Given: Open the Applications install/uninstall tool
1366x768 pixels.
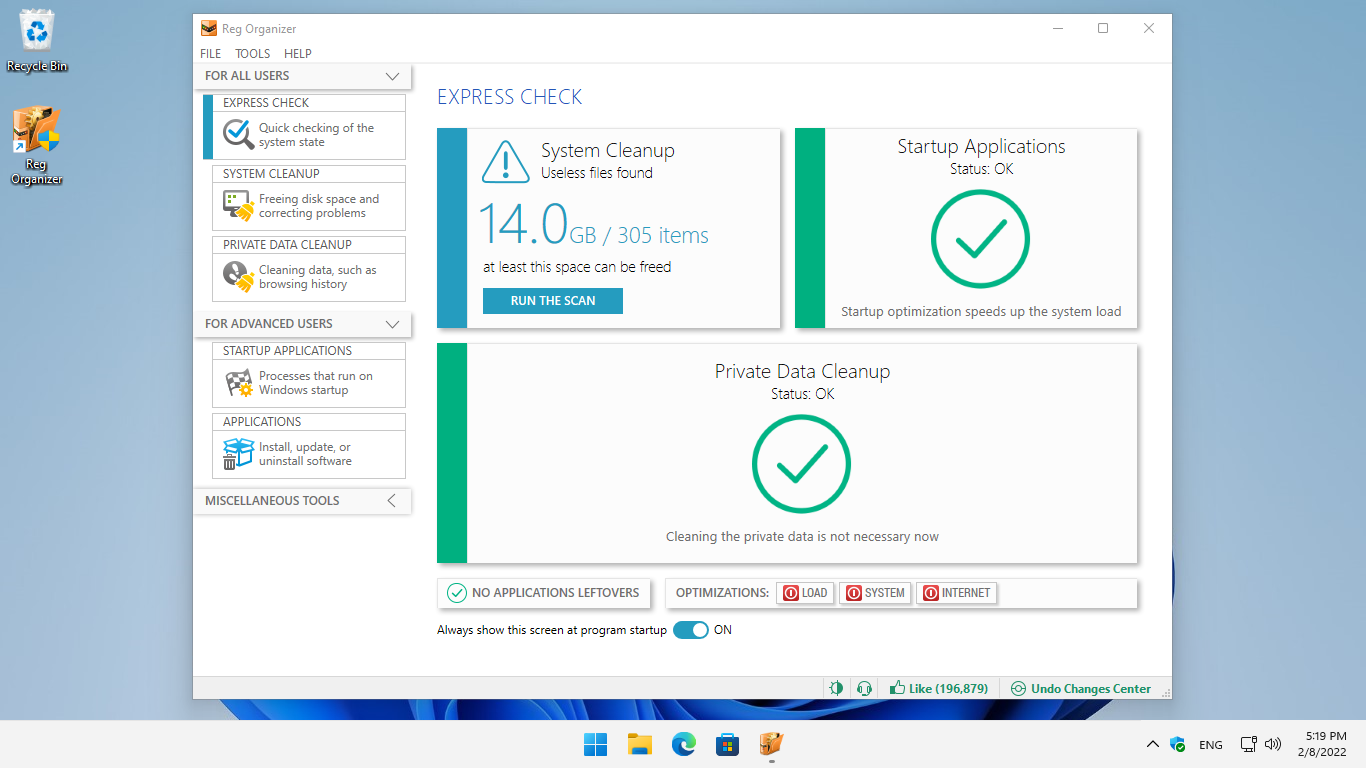Looking at the screenshot, I should 308,446.
